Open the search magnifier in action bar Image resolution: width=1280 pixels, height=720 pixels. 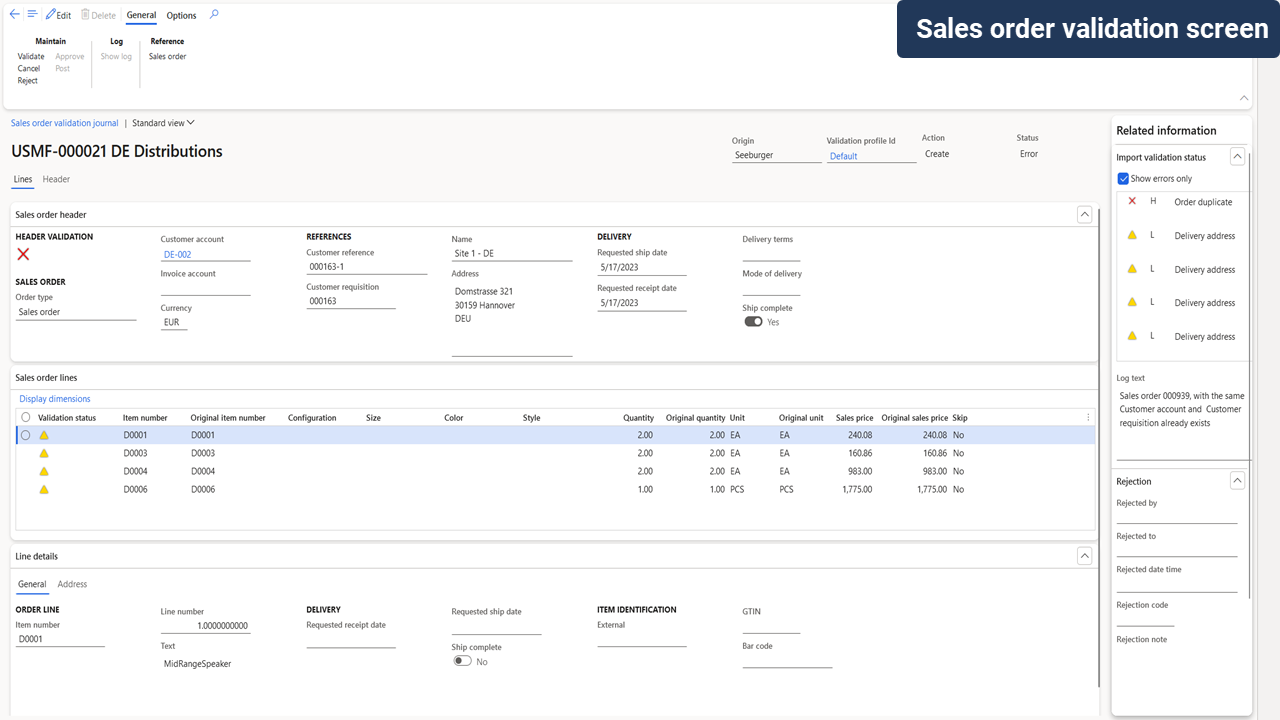click(x=214, y=15)
